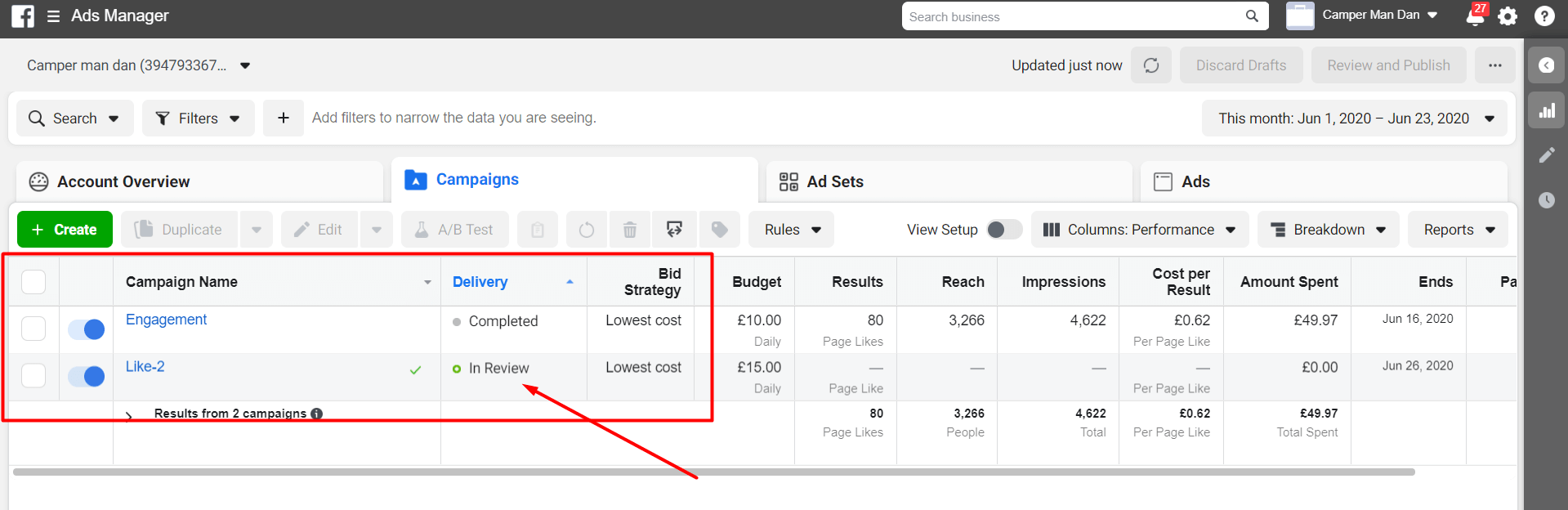Screen dimensions: 1568x510
Task: Open the Columns: Performance dropdown
Action: coord(1140,230)
